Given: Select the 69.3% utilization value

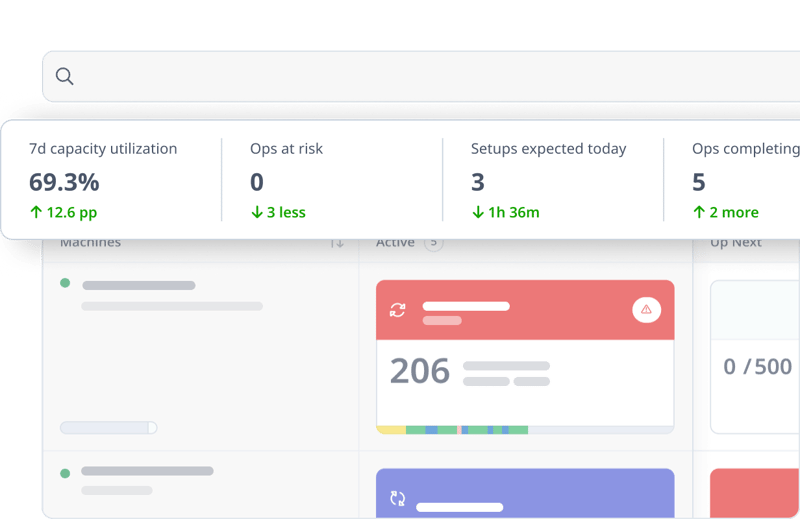Looking at the screenshot, I should [x=64, y=182].
